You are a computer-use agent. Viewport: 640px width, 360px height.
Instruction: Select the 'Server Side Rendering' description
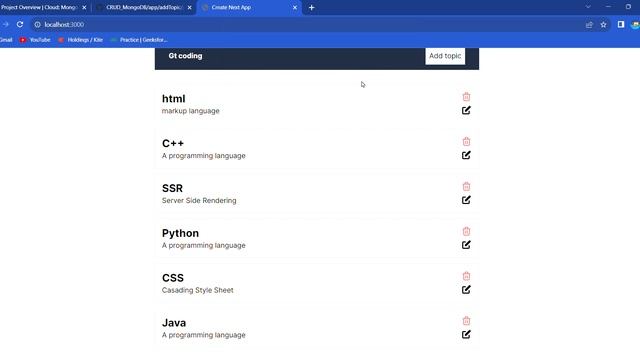[x=199, y=201]
